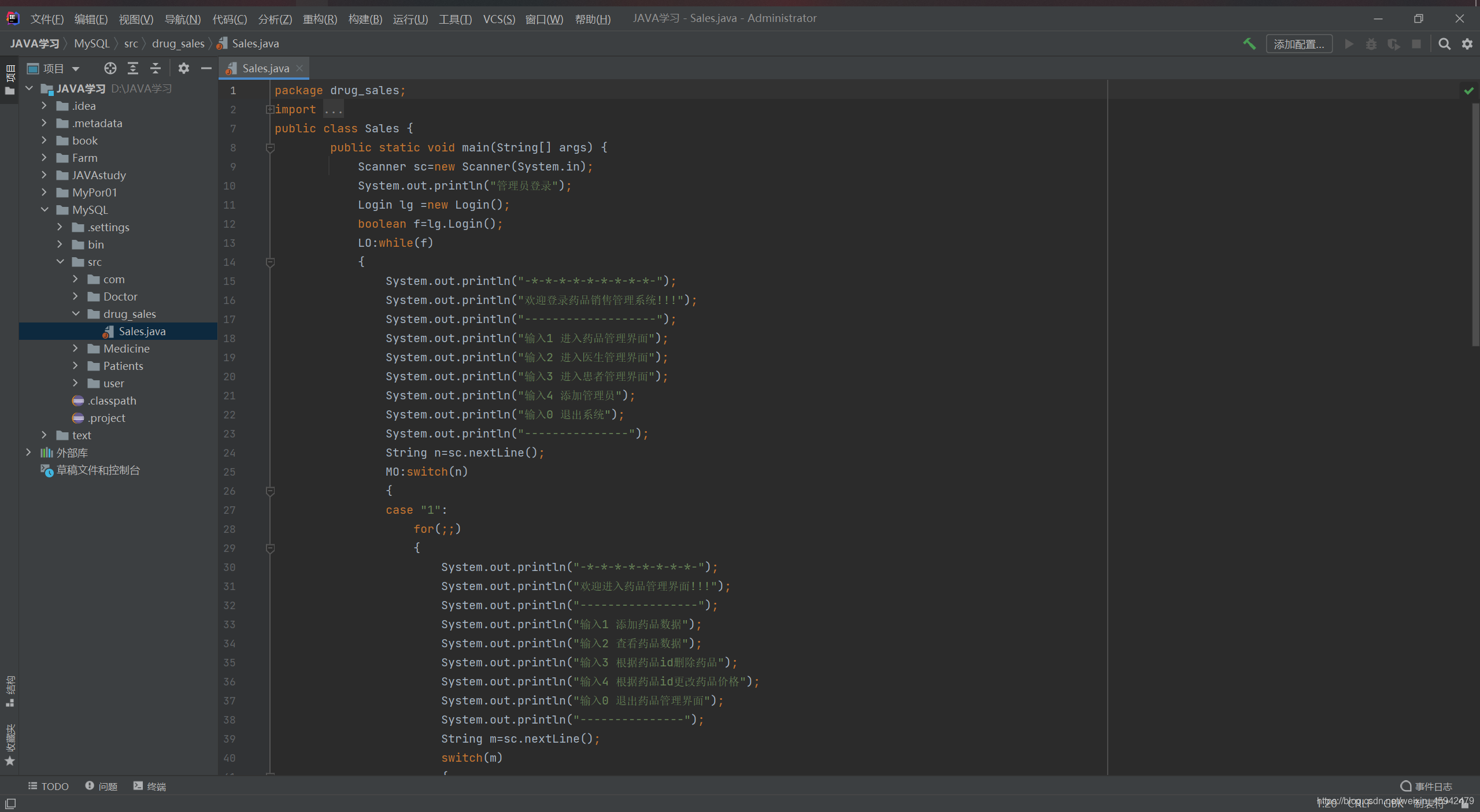Image resolution: width=1480 pixels, height=812 pixels.
Task: Toggle code folding at main method line 8
Action: [269, 148]
